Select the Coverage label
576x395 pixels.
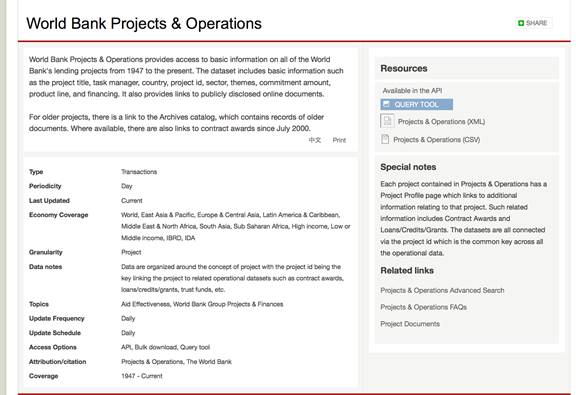click(x=43, y=376)
